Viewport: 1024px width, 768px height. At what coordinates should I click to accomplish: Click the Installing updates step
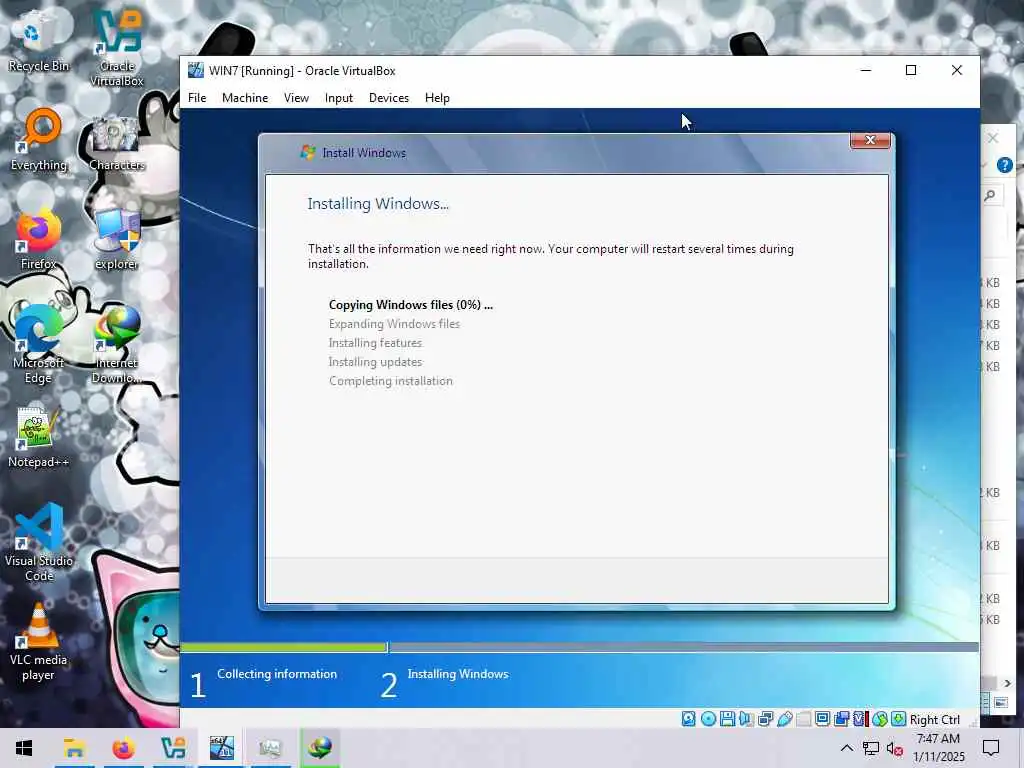[x=376, y=362]
